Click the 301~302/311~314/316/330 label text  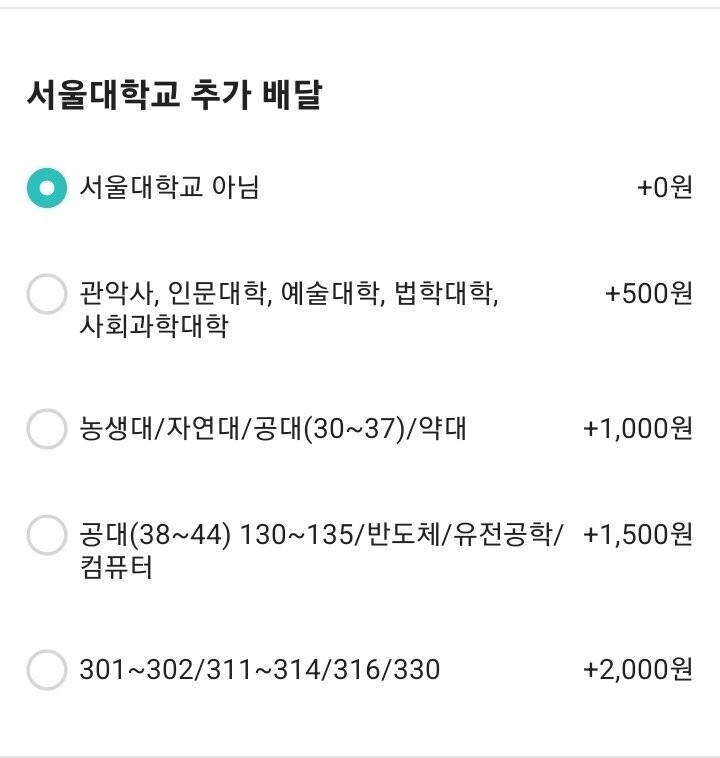pyautogui.click(x=259, y=669)
